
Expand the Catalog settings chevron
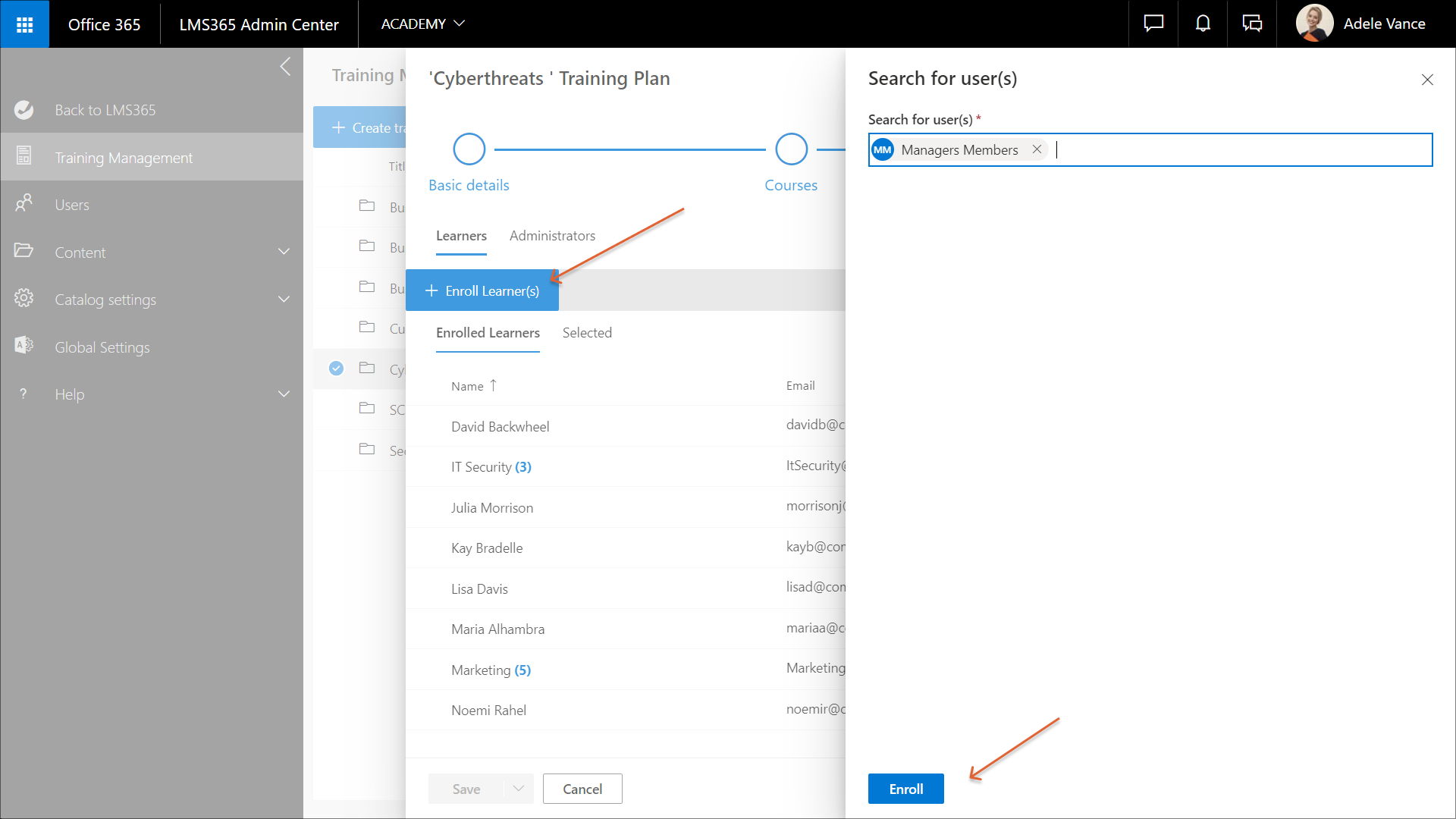pos(284,300)
